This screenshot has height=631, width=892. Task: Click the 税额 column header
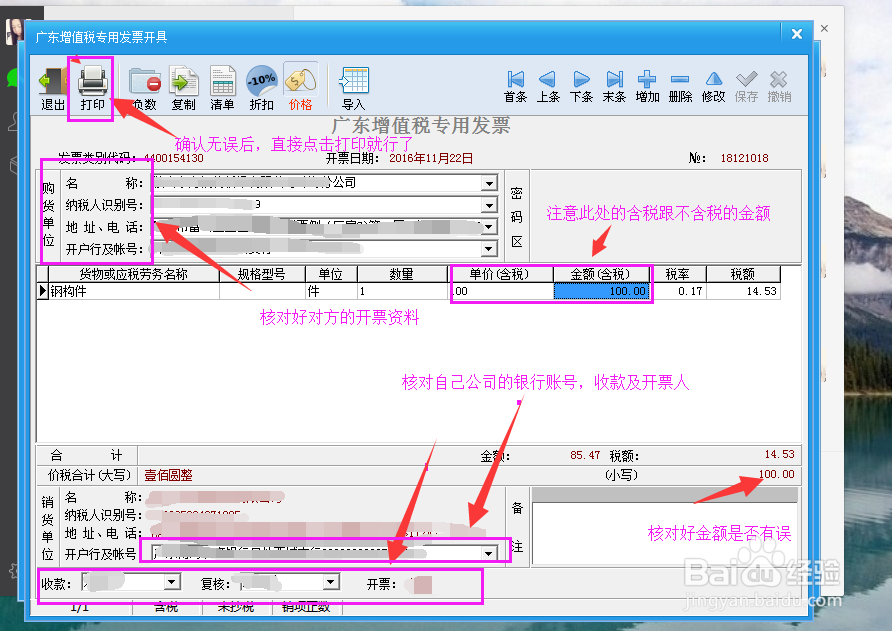(x=742, y=274)
